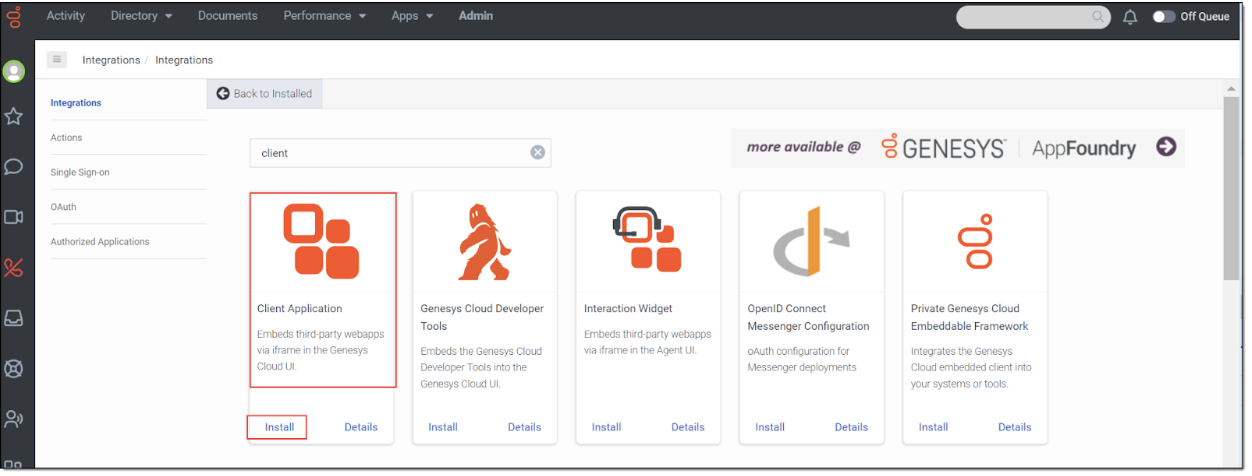Click the integrations search field containing client
The height and width of the screenshot is (476, 1252).
click(x=400, y=153)
